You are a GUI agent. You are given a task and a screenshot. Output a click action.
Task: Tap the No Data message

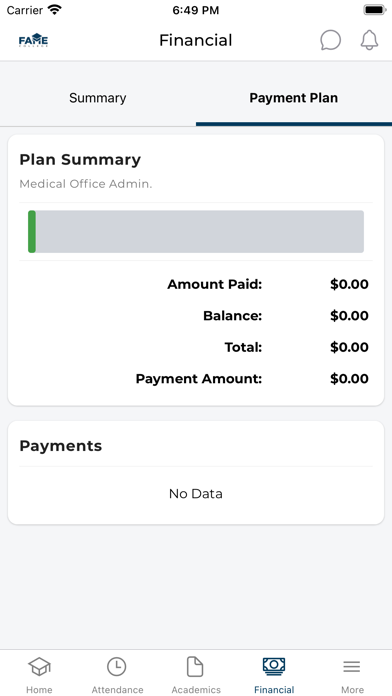pyautogui.click(x=196, y=494)
